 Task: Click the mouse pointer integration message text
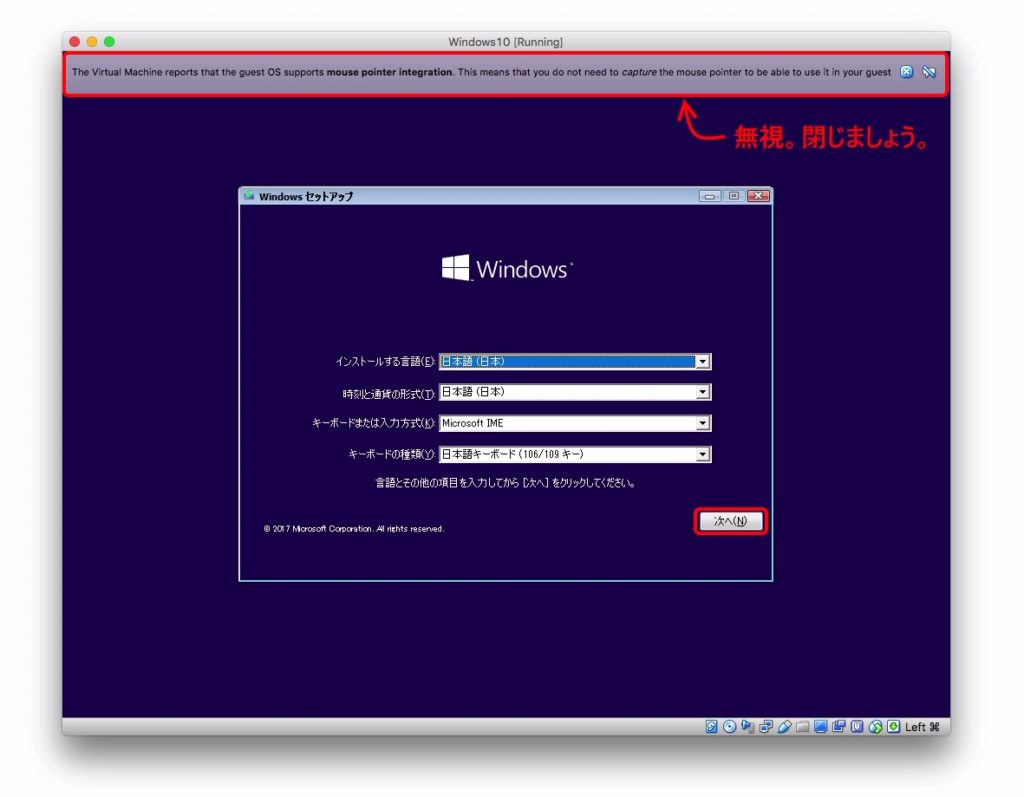481,72
